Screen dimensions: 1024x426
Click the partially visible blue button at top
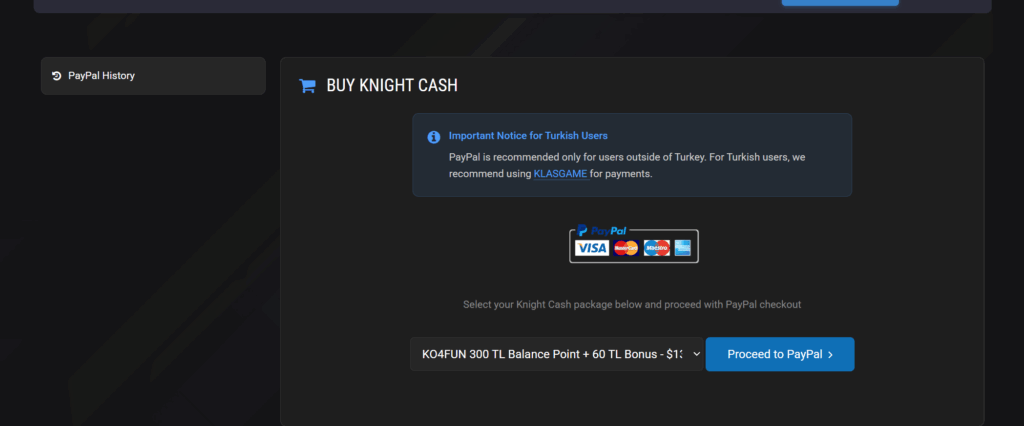click(x=839, y=3)
